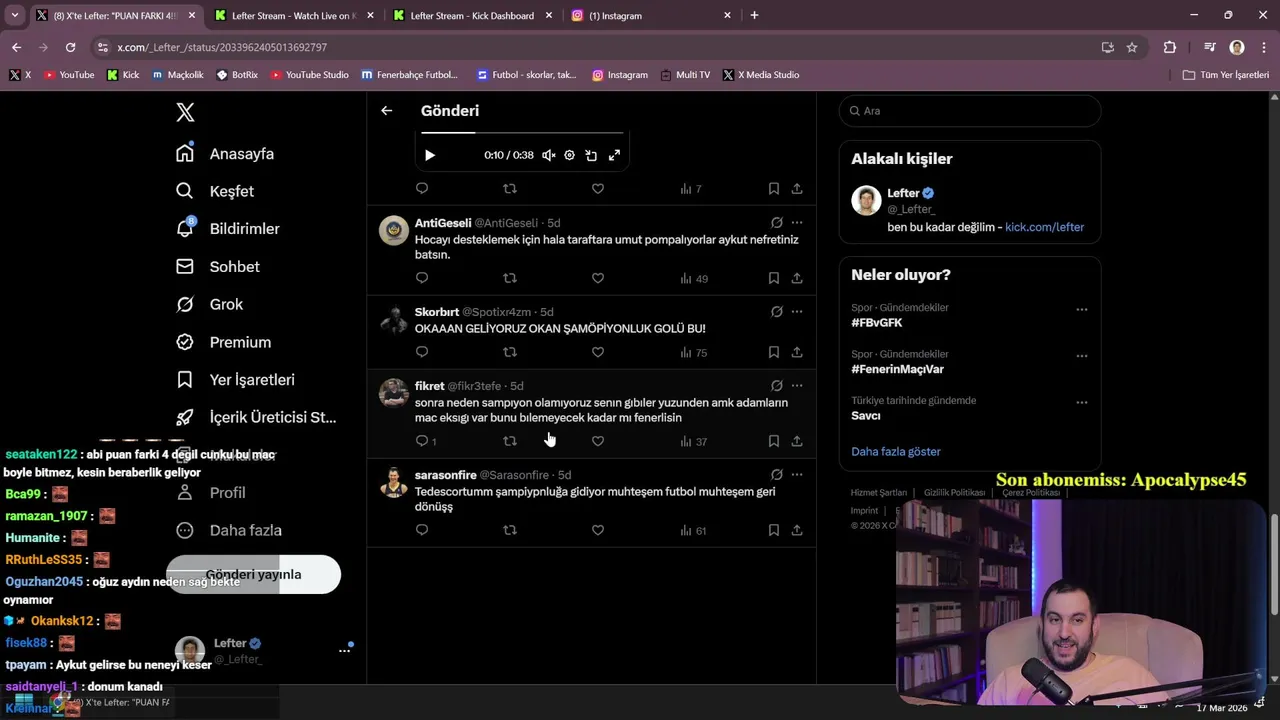The width and height of the screenshot is (1280, 720).
Task: Open the X logo home link
Action: tap(185, 112)
